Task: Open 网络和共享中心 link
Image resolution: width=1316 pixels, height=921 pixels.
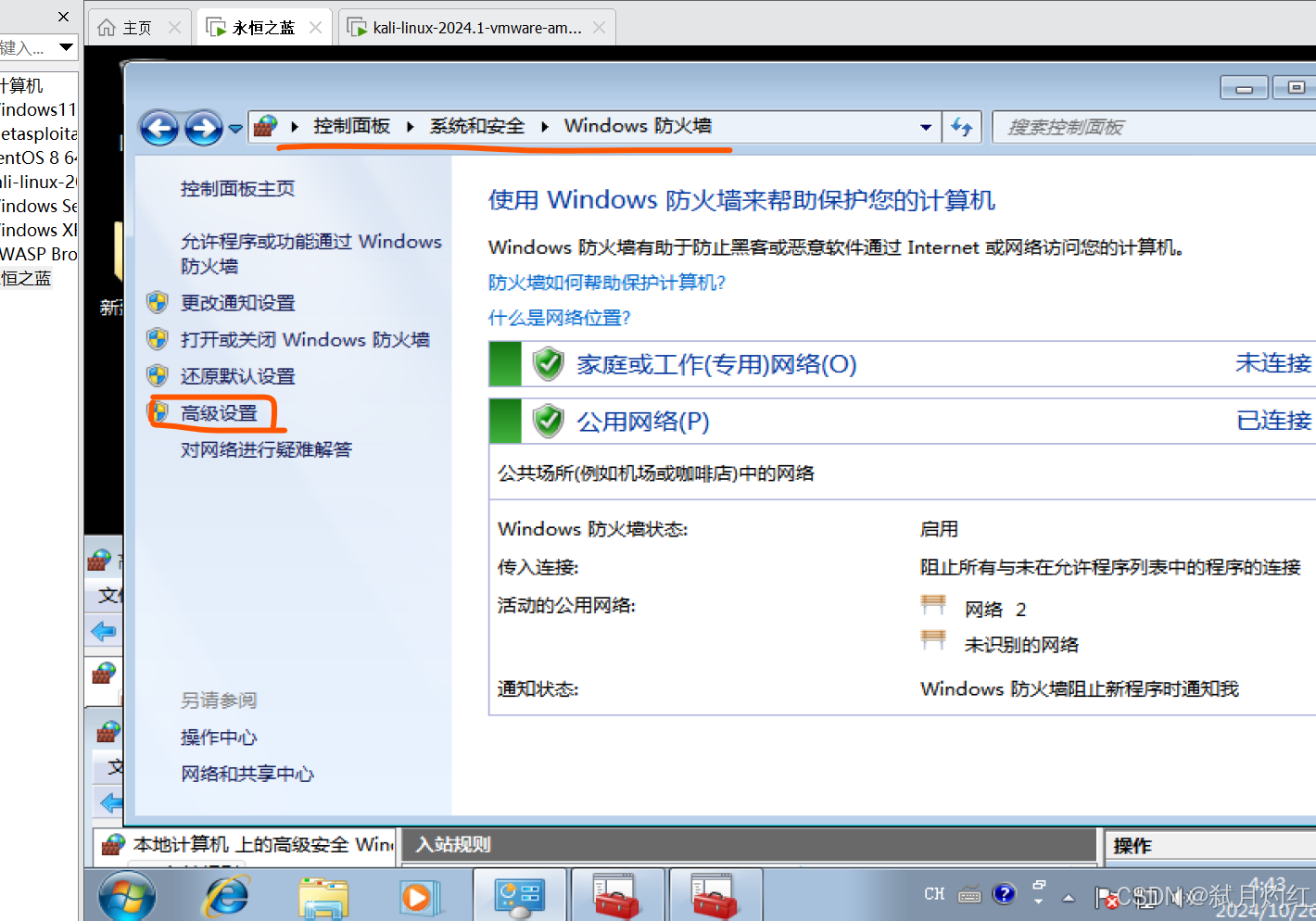Action: coord(247,774)
